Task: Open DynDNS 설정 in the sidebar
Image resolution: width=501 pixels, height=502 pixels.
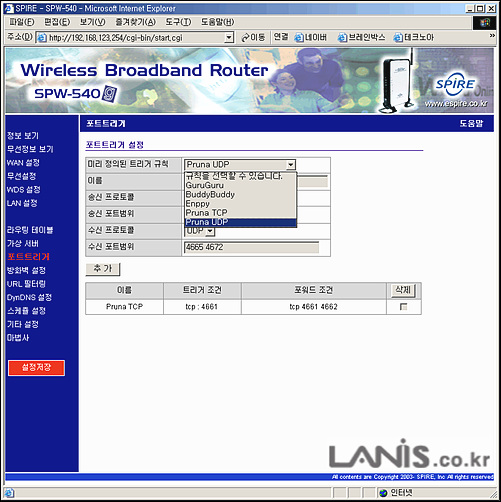Action: tap(29, 297)
